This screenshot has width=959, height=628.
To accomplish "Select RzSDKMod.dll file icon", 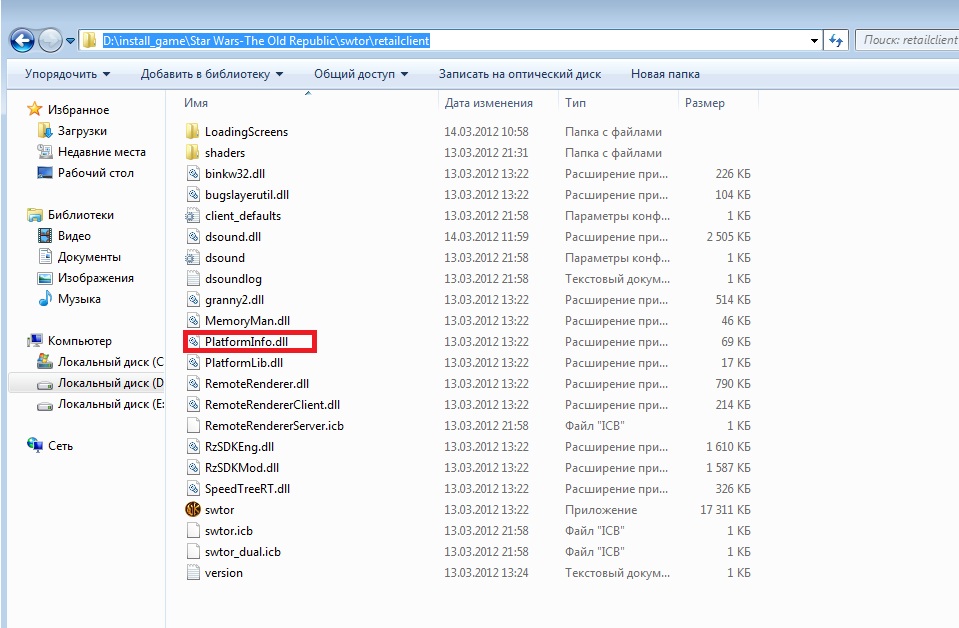I will pyautogui.click(x=193, y=467).
